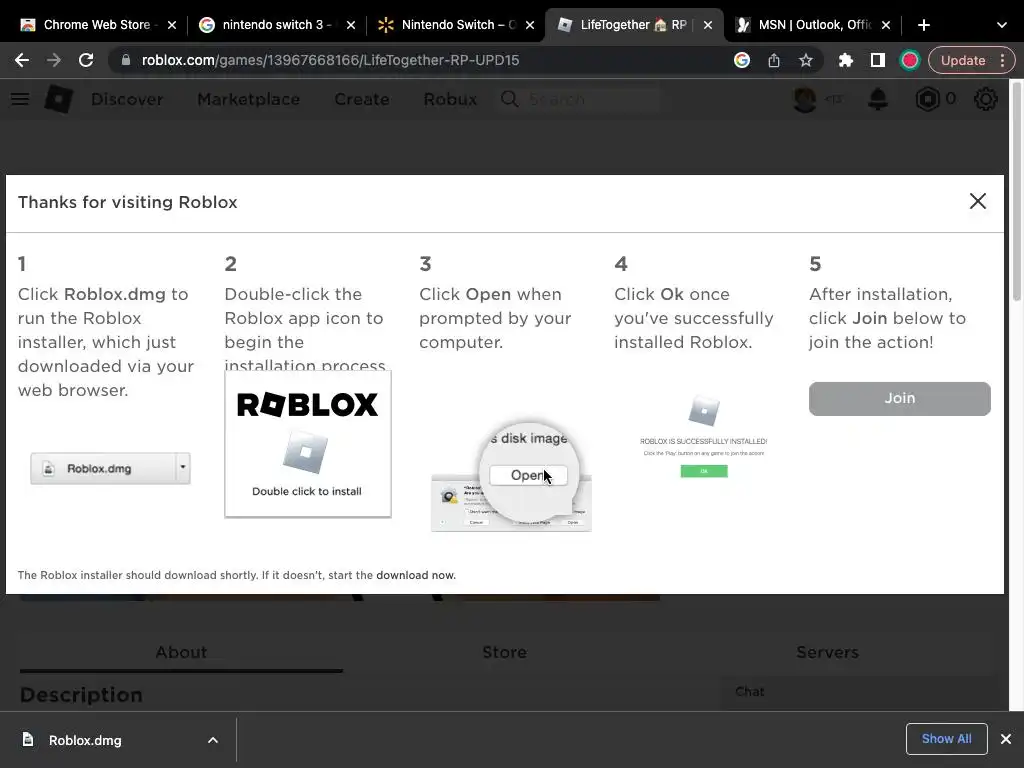Viewport: 1024px width, 768px height.
Task: Expand Roblox.dmg download options chevron
Action: point(213,740)
